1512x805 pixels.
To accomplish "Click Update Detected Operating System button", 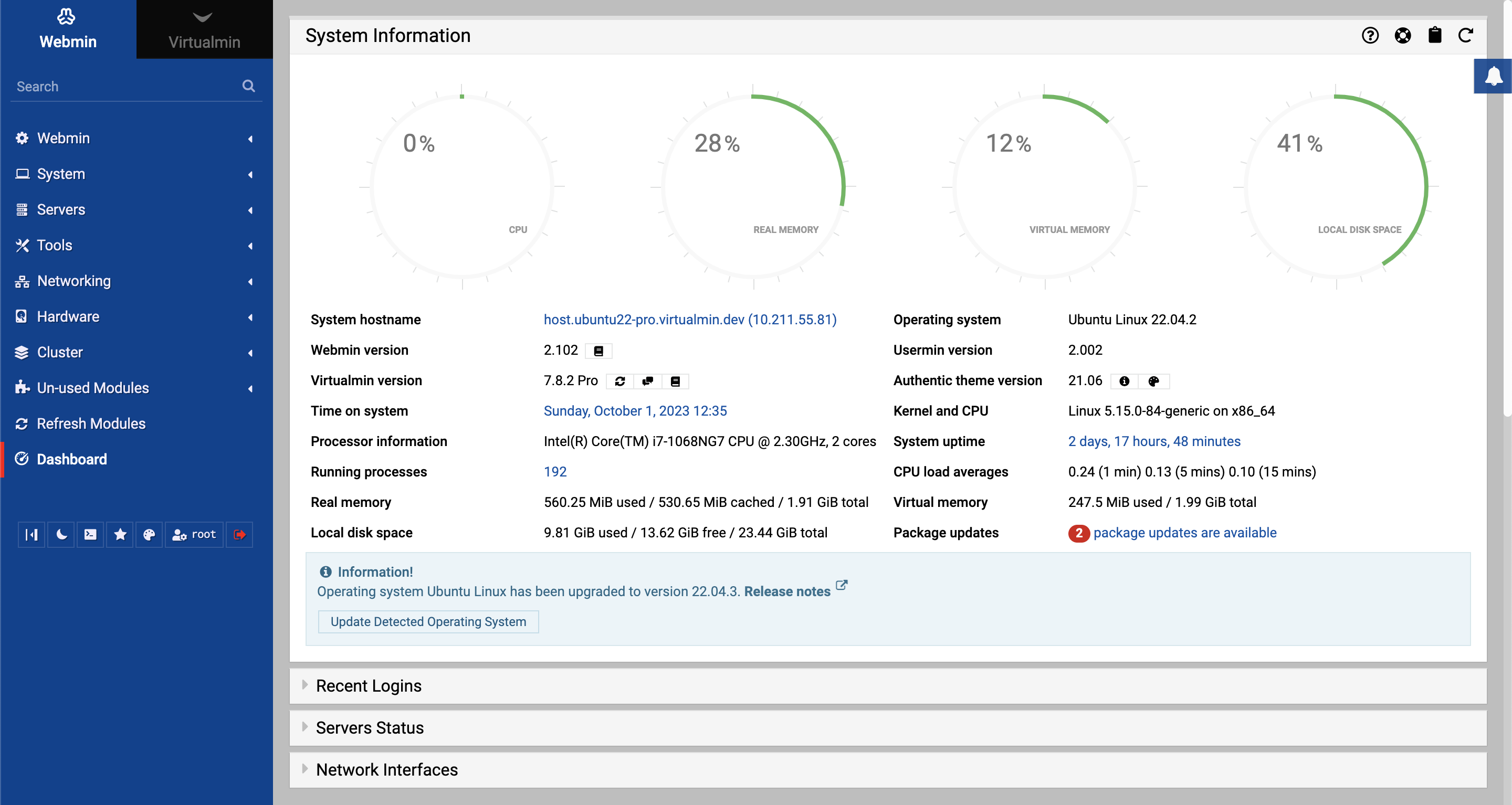I will point(428,621).
